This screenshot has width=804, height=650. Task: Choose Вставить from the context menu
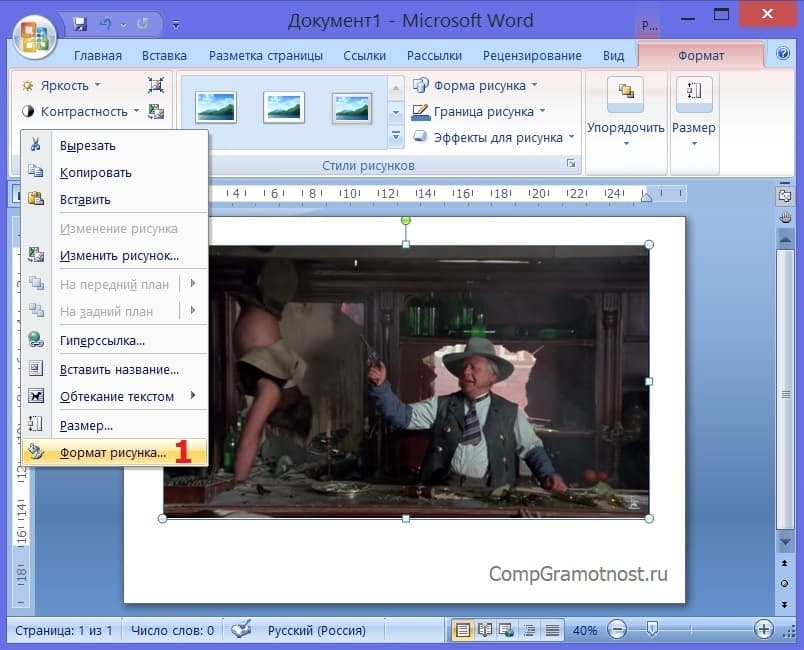click(x=114, y=199)
